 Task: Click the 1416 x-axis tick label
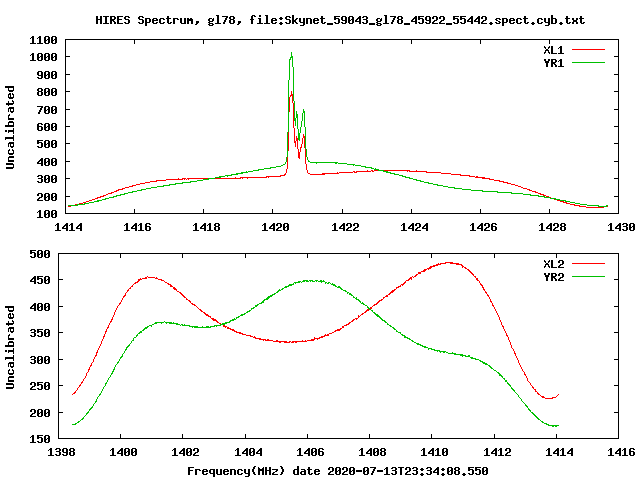(137, 227)
